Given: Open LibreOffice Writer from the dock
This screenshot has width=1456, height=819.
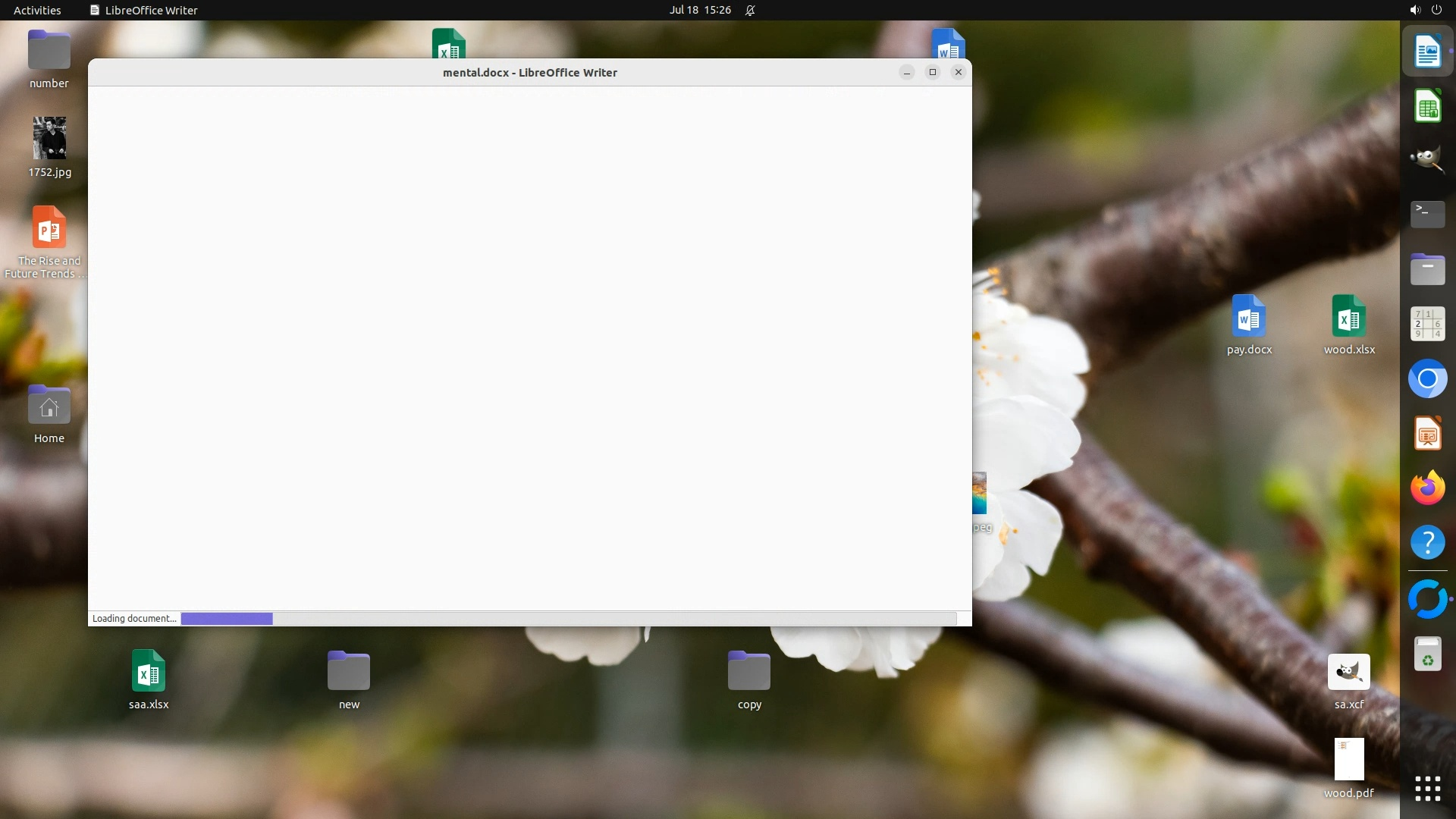Looking at the screenshot, I should point(1427,52).
